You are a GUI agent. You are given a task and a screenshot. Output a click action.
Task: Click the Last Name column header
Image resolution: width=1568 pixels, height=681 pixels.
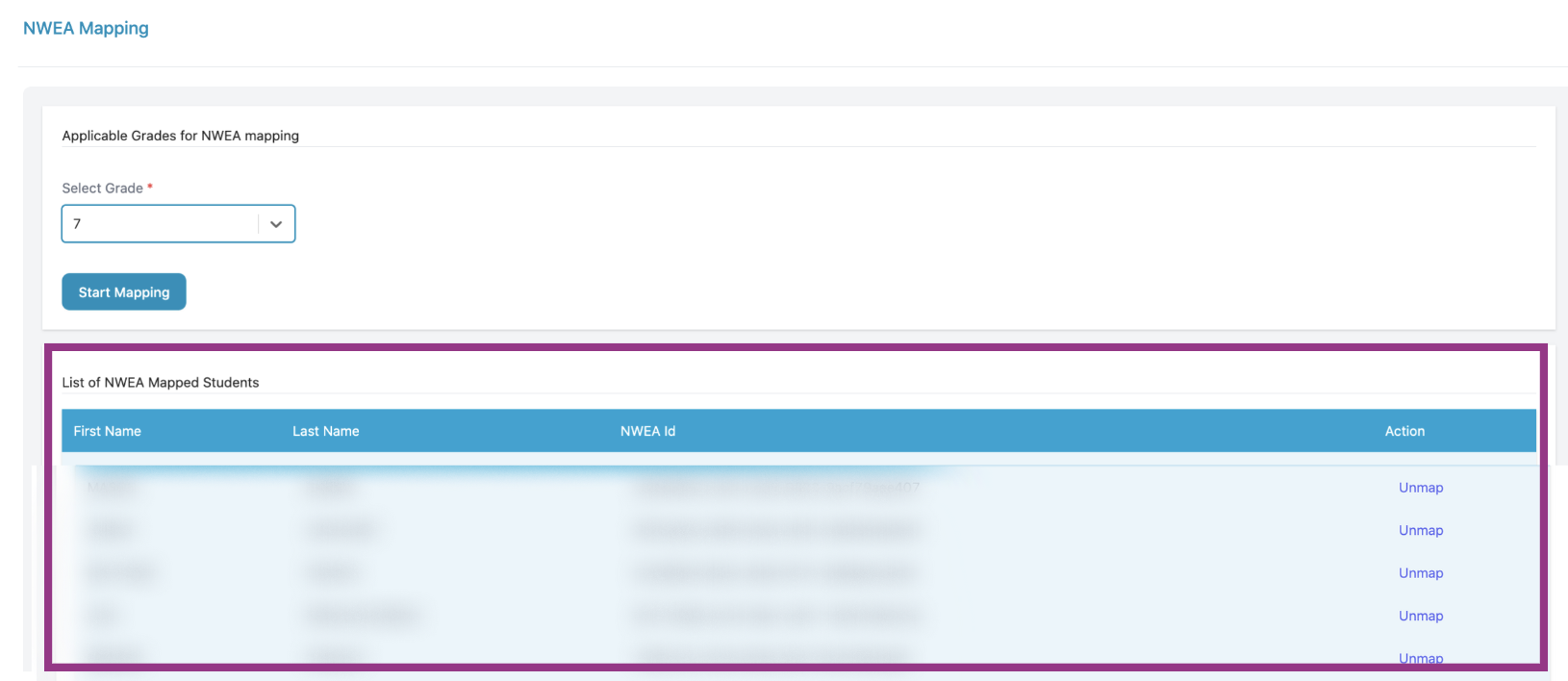(326, 431)
